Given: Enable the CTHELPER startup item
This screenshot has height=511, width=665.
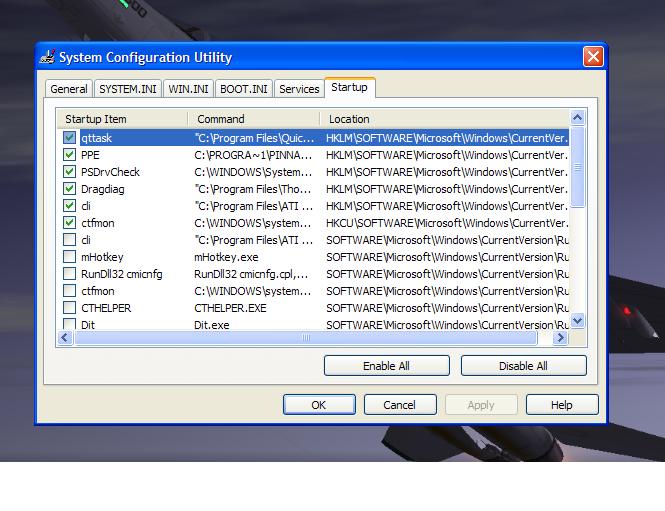Looking at the screenshot, I should [69, 308].
